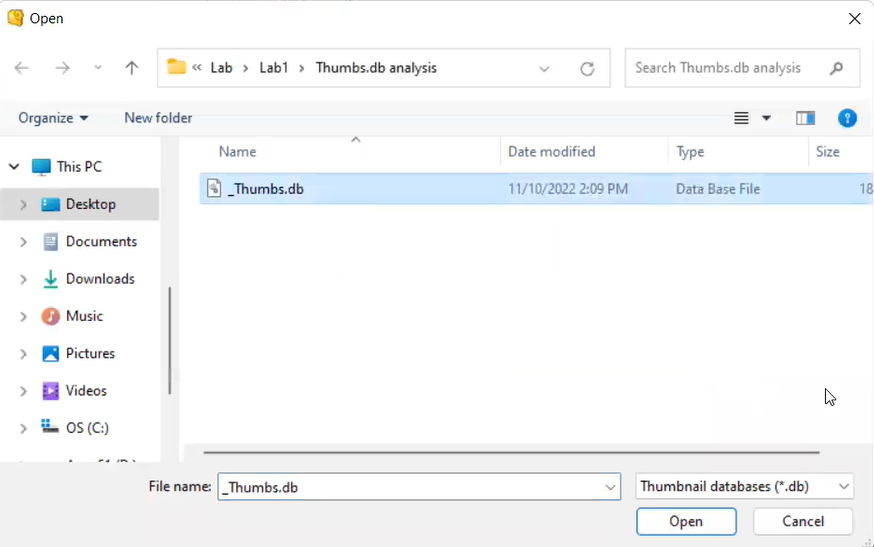Image resolution: width=874 pixels, height=547 pixels.
Task: Click the File name input field
Action: click(x=410, y=487)
